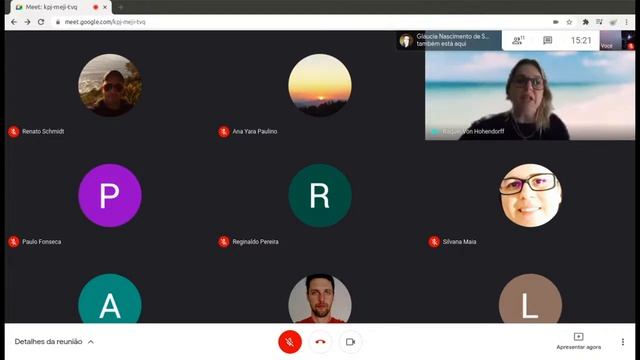This screenshot has width=640, height=360.
Task: Bookmark this page with the star icon
Action: coord(569,22)
